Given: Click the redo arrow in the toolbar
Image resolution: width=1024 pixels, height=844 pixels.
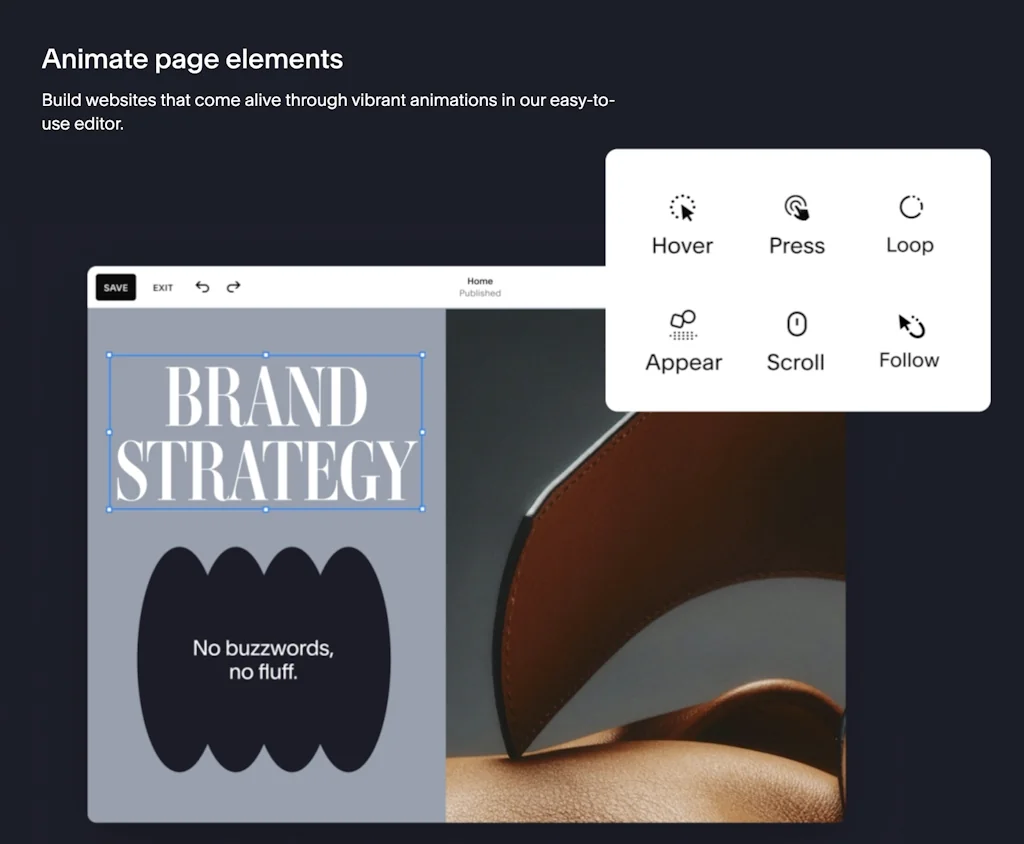Looking at the screenshot, I should 233,287.
